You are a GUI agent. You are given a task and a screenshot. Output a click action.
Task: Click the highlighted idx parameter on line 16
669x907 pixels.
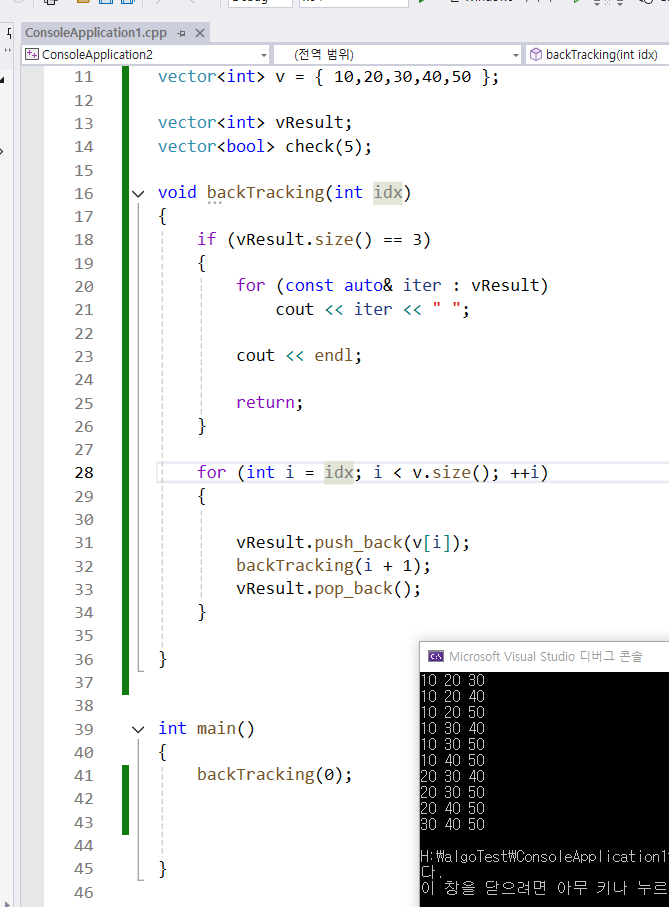387,192
